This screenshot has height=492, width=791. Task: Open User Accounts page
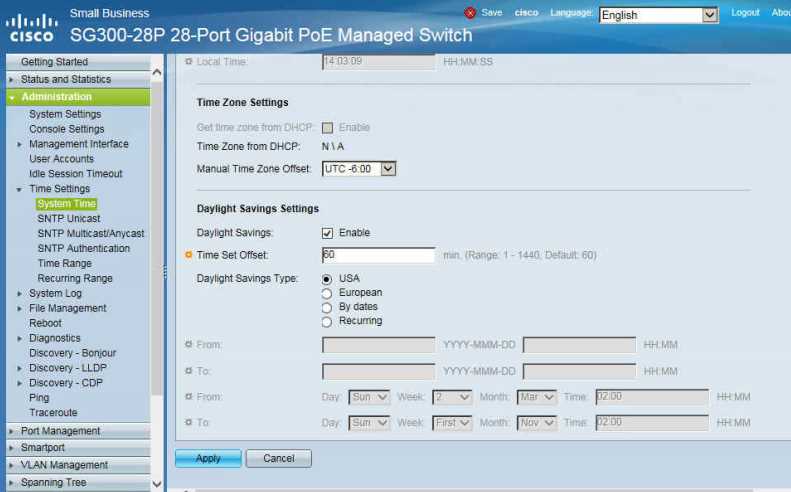62,159
